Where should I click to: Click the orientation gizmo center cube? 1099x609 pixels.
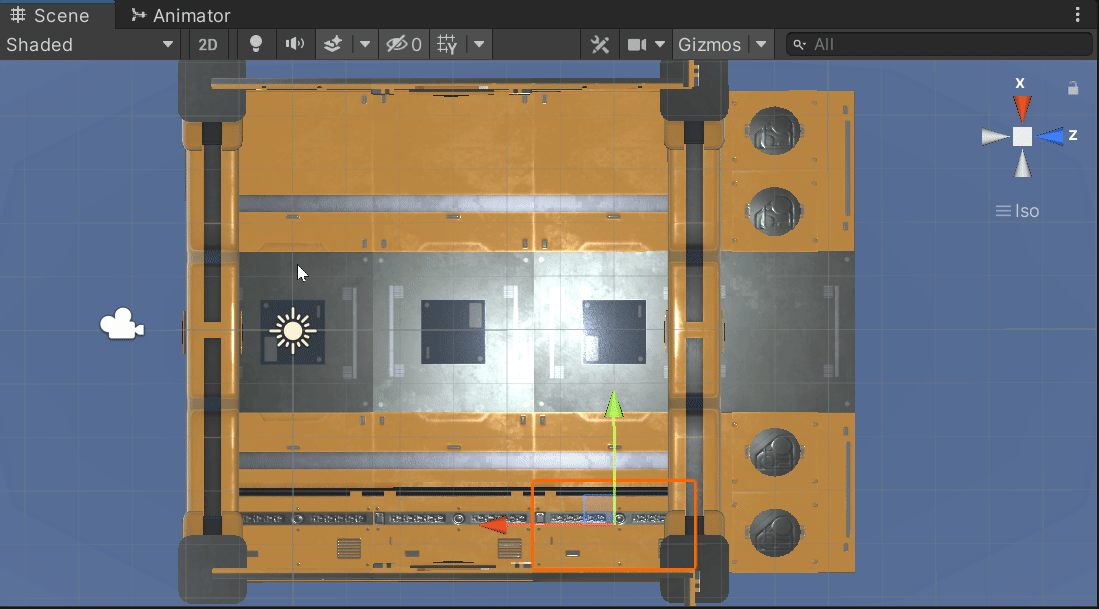1023,137
